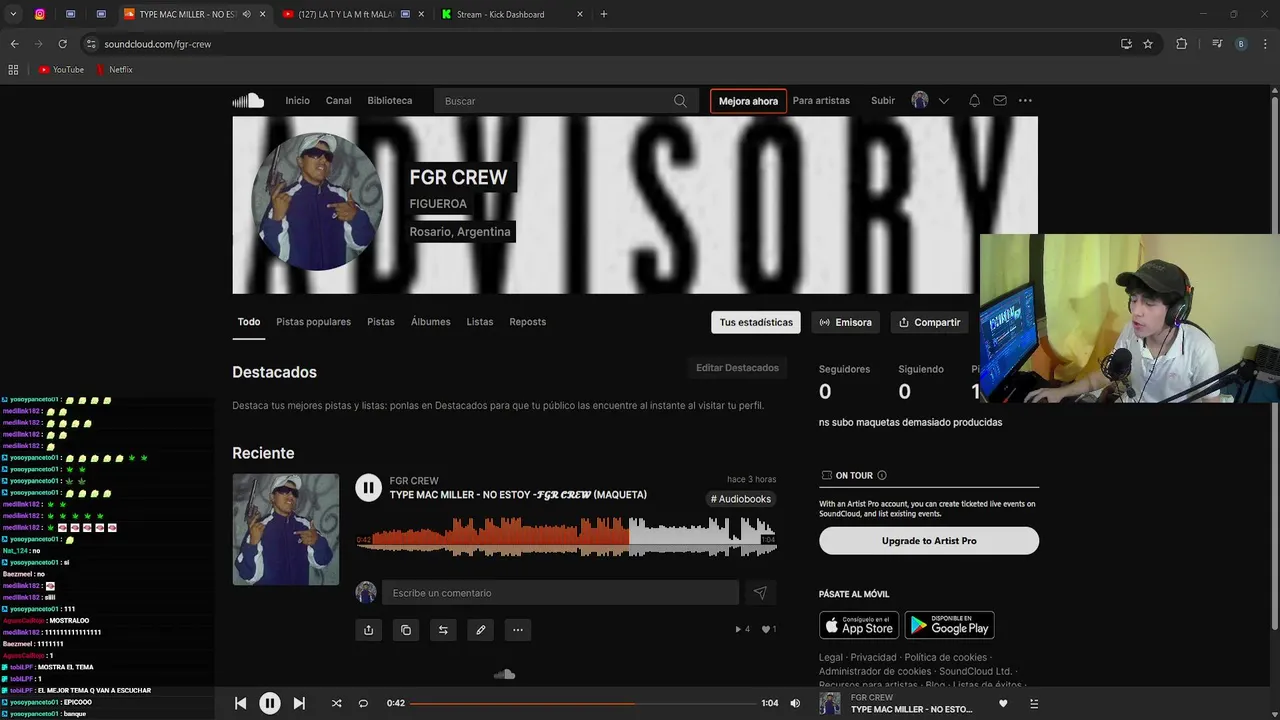Focus the Buscar search field
The image size is (1280, 720).
(565, 101)
